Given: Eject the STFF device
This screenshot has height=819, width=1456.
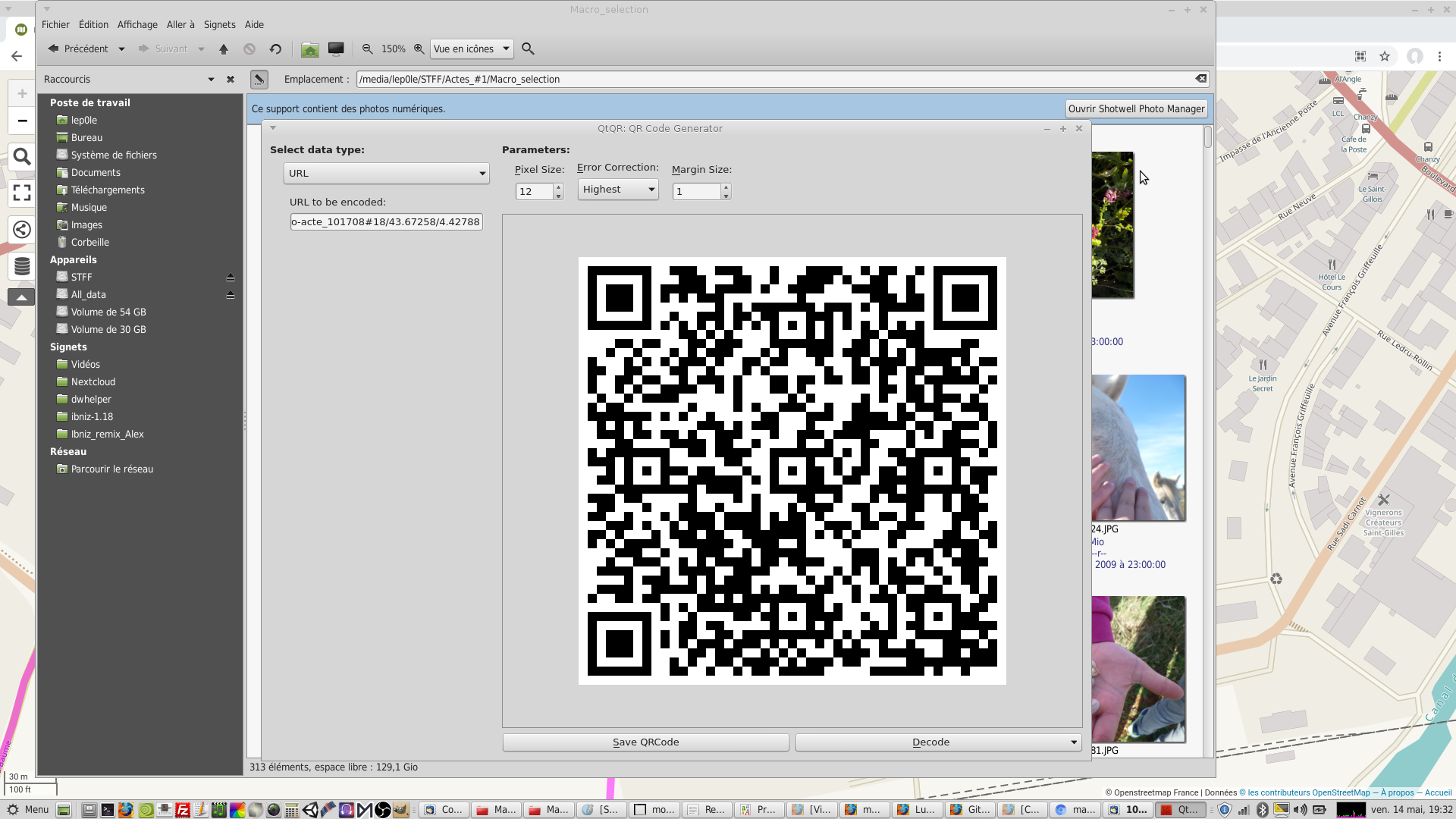Looking at the screenshot, I should pyautogui.click(x=231, y=278).
